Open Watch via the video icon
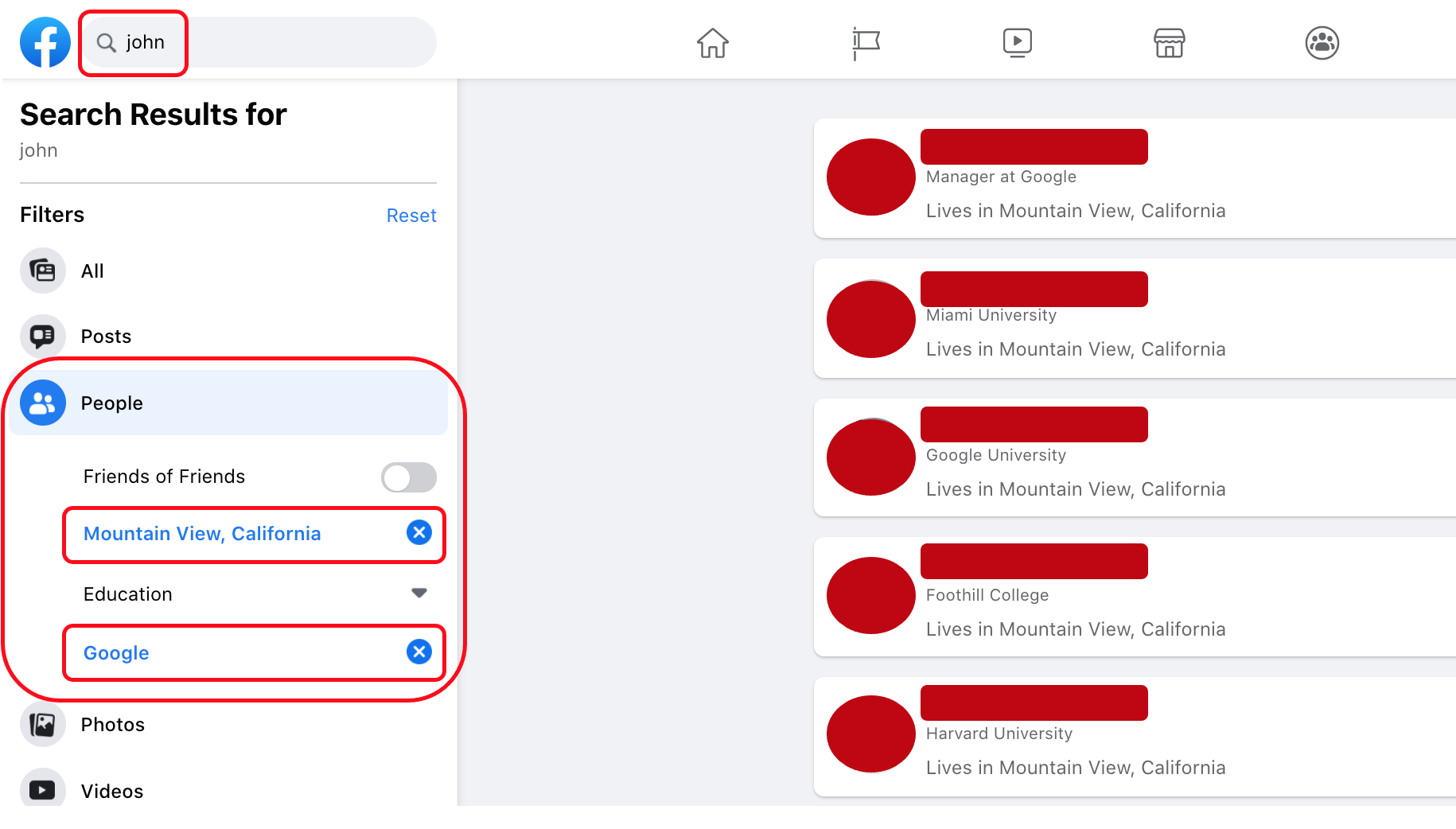Image resolution: width=1456 pixels, height=829 pixels. point(1017,43)
